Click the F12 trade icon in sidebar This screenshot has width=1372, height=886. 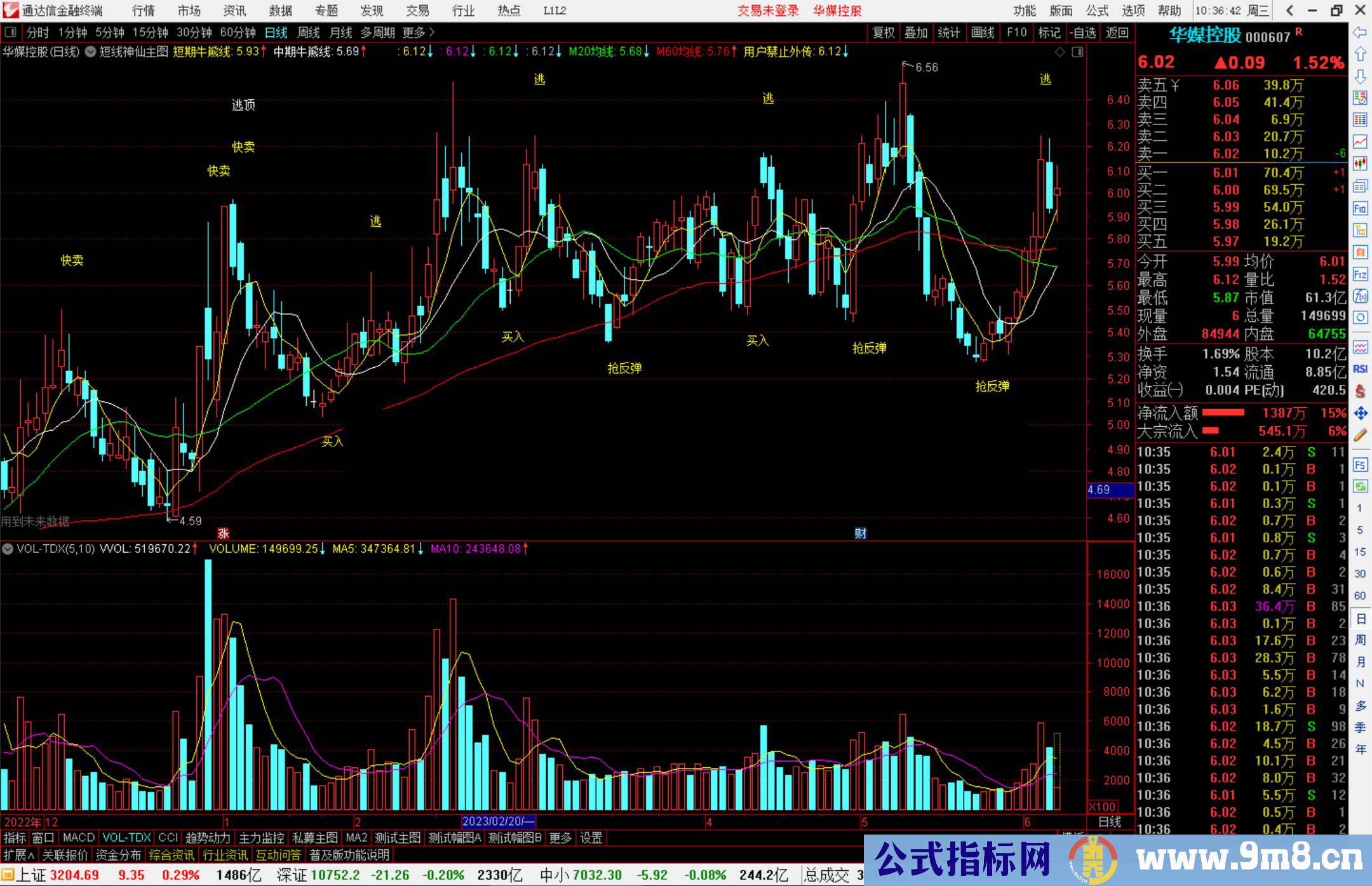coord(1360,274)
